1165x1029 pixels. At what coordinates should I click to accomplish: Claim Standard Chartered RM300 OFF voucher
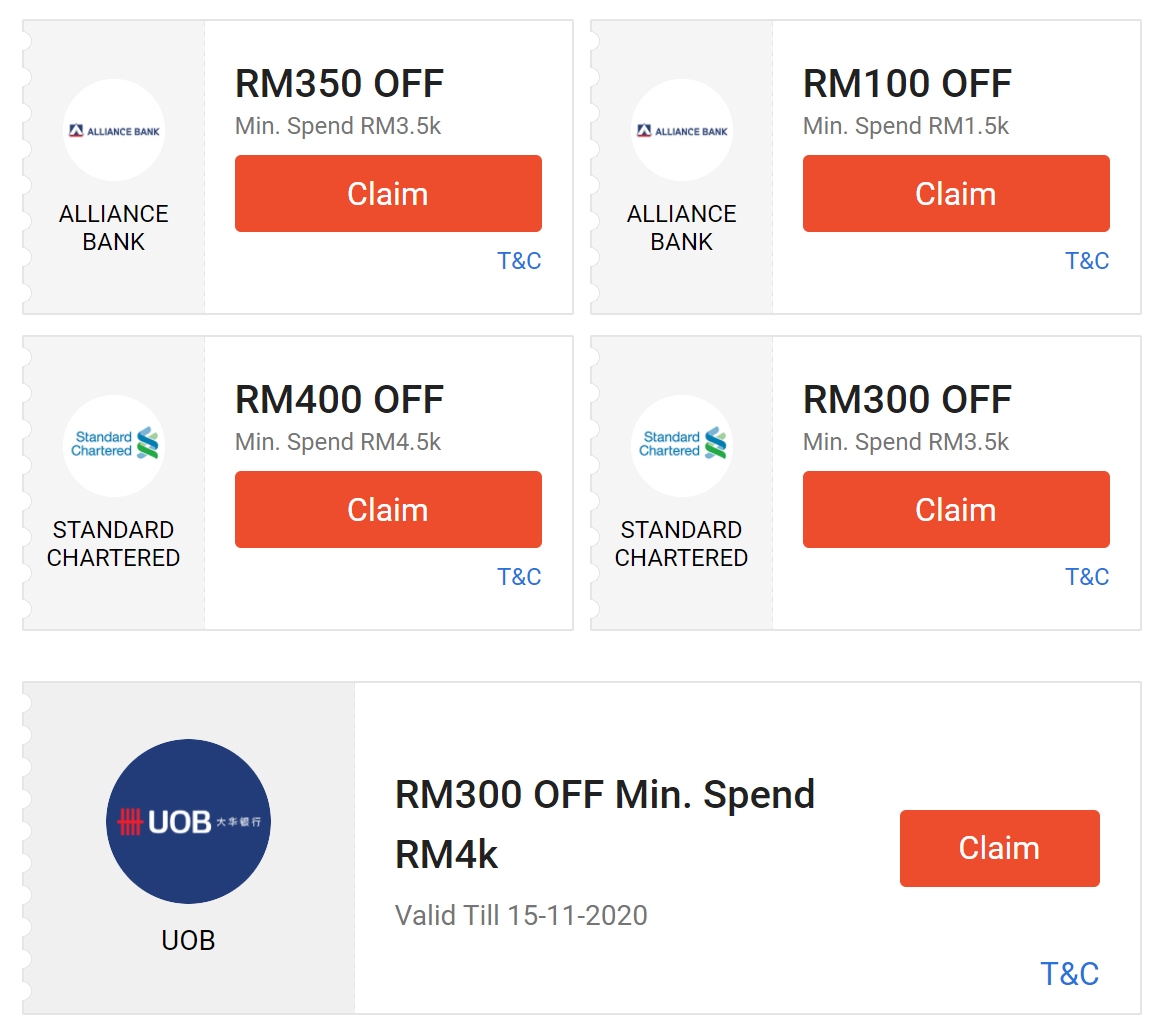pos(956,510)
